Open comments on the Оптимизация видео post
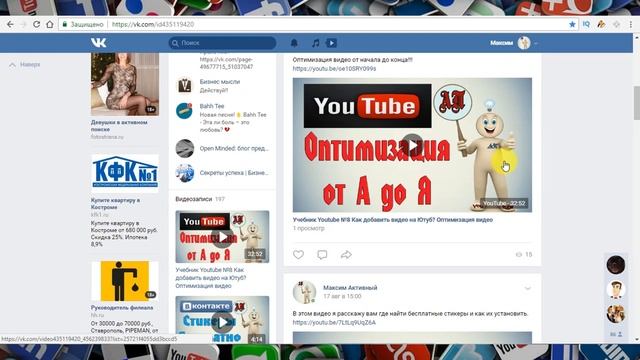Viewport: 640px width, 360px height. click(322, 255)
